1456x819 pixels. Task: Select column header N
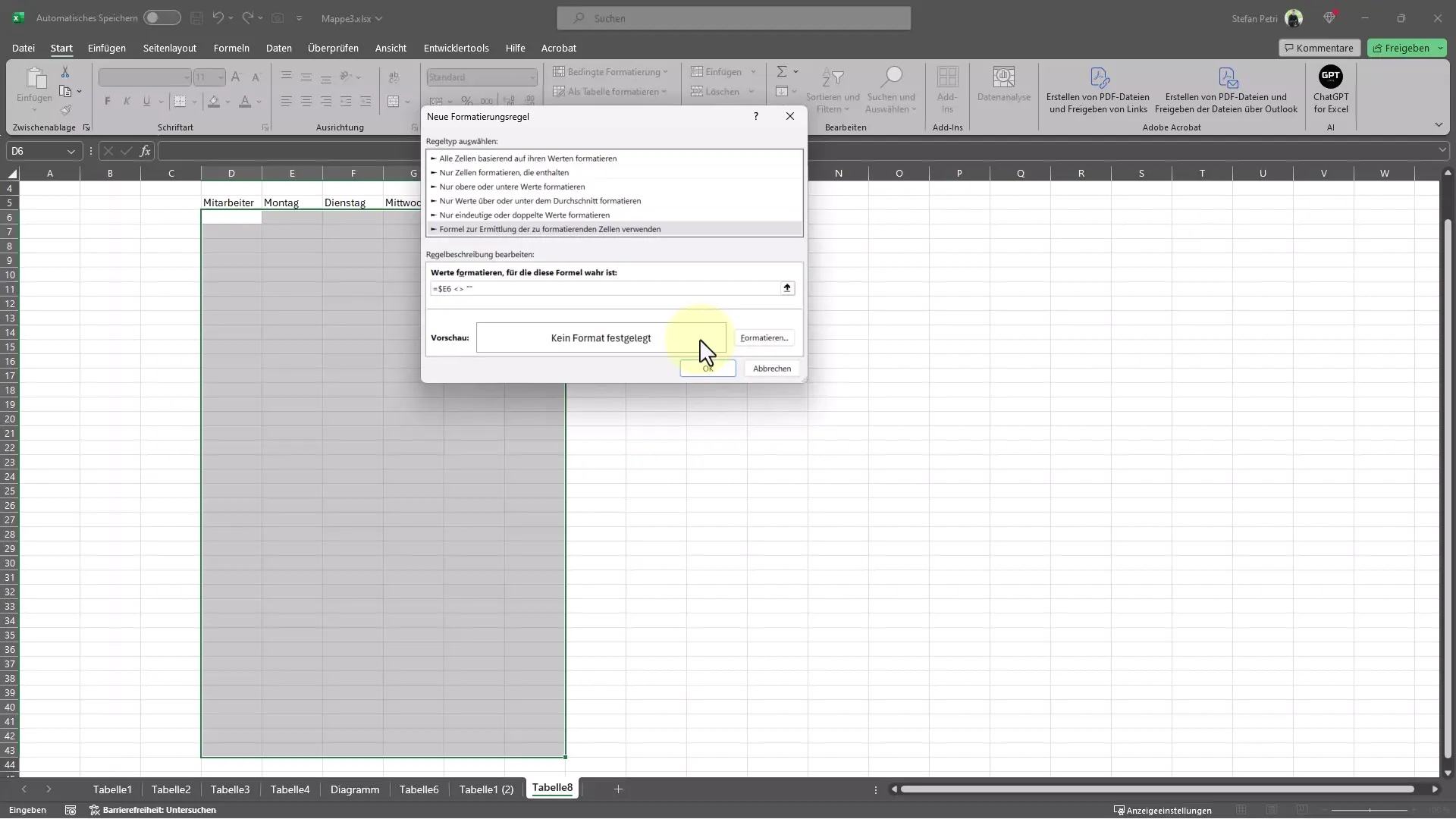[839, 174]
